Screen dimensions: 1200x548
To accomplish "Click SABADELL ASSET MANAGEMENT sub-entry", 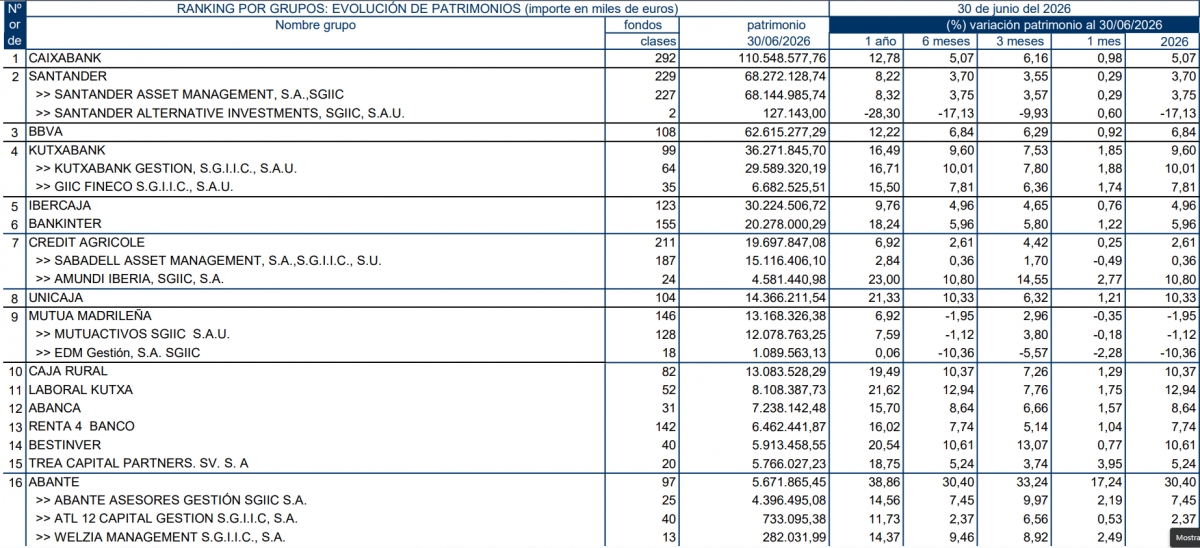I will coord(208,261).
